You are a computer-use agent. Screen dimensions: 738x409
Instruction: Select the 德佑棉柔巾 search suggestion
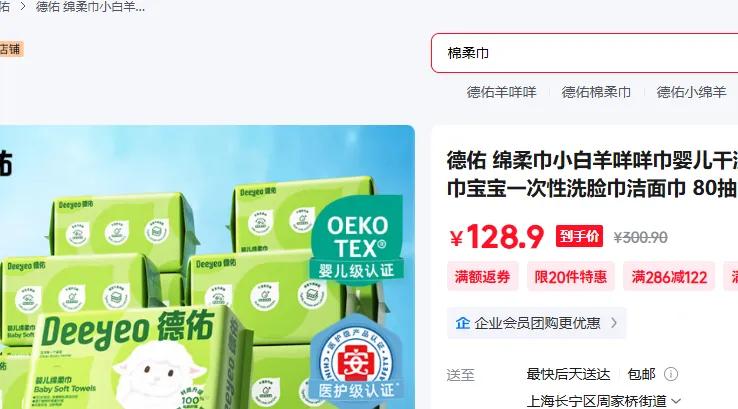[x=596, y=92]
